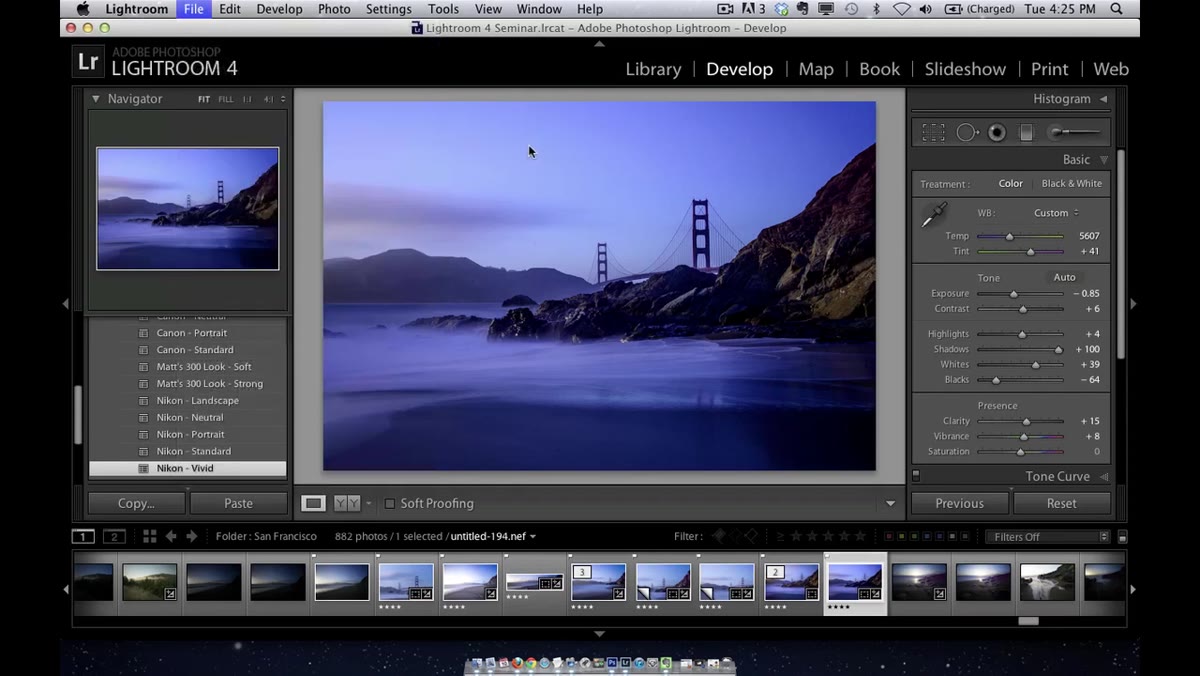This screenshot has width=1200, height=676.
Task: Click the Exposure slider handle
Action: (x=1014, y=294)
